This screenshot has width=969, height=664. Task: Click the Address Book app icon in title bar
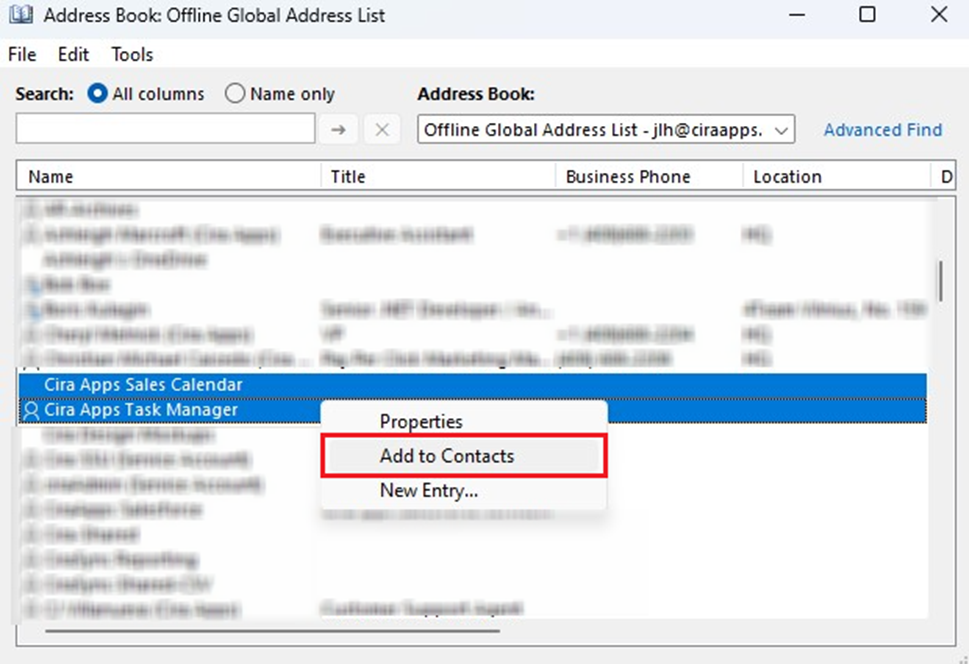pyautogui.click(x=21, y=14)
